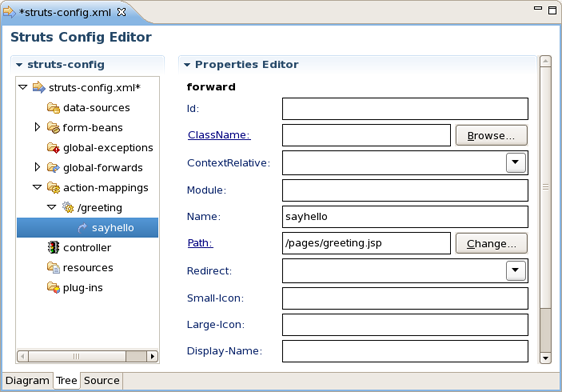The height and width of the screenshot is (392, 562).
Task: Collapse the Properties Editor section
Action: pos(187,65)
